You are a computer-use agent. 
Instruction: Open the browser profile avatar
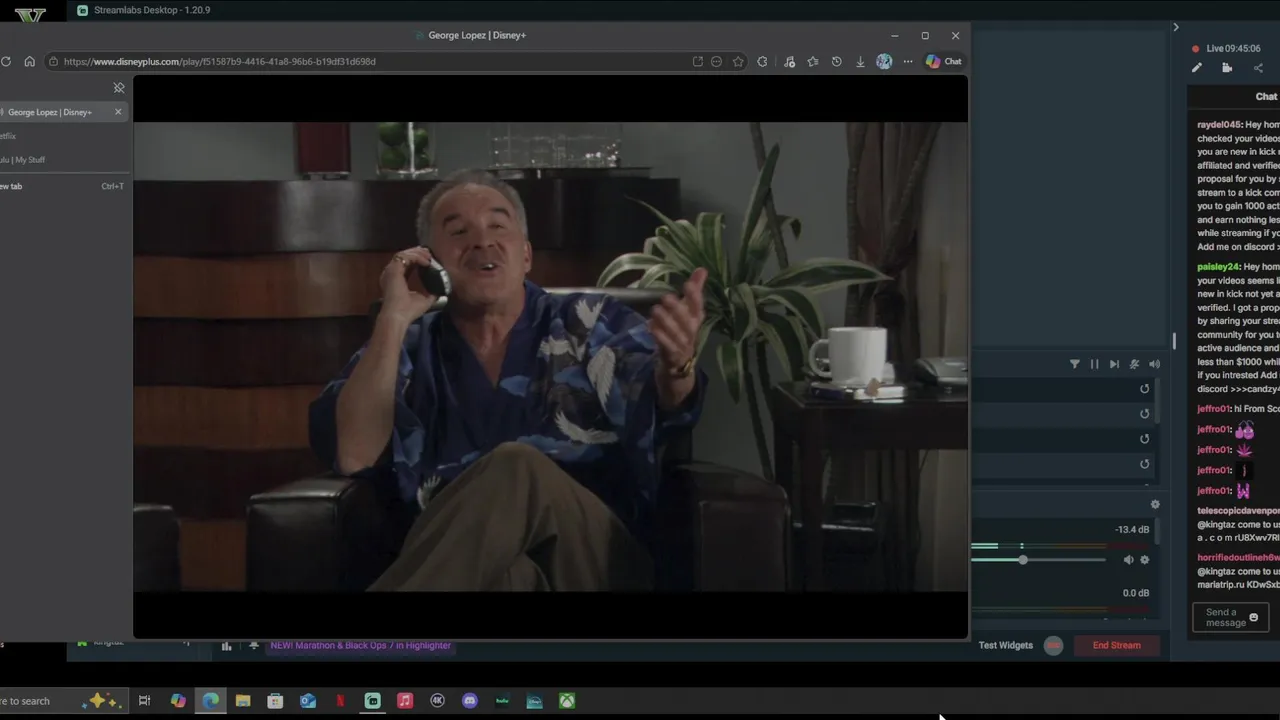pyautogui.click(x=884, y=61)
